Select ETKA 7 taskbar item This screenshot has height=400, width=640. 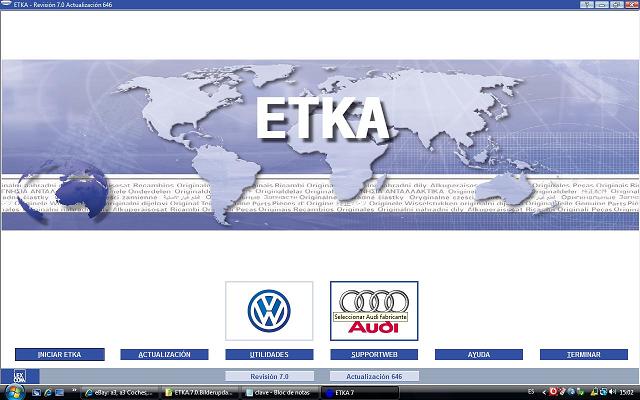pyautogui.click(x=360, y=393)
